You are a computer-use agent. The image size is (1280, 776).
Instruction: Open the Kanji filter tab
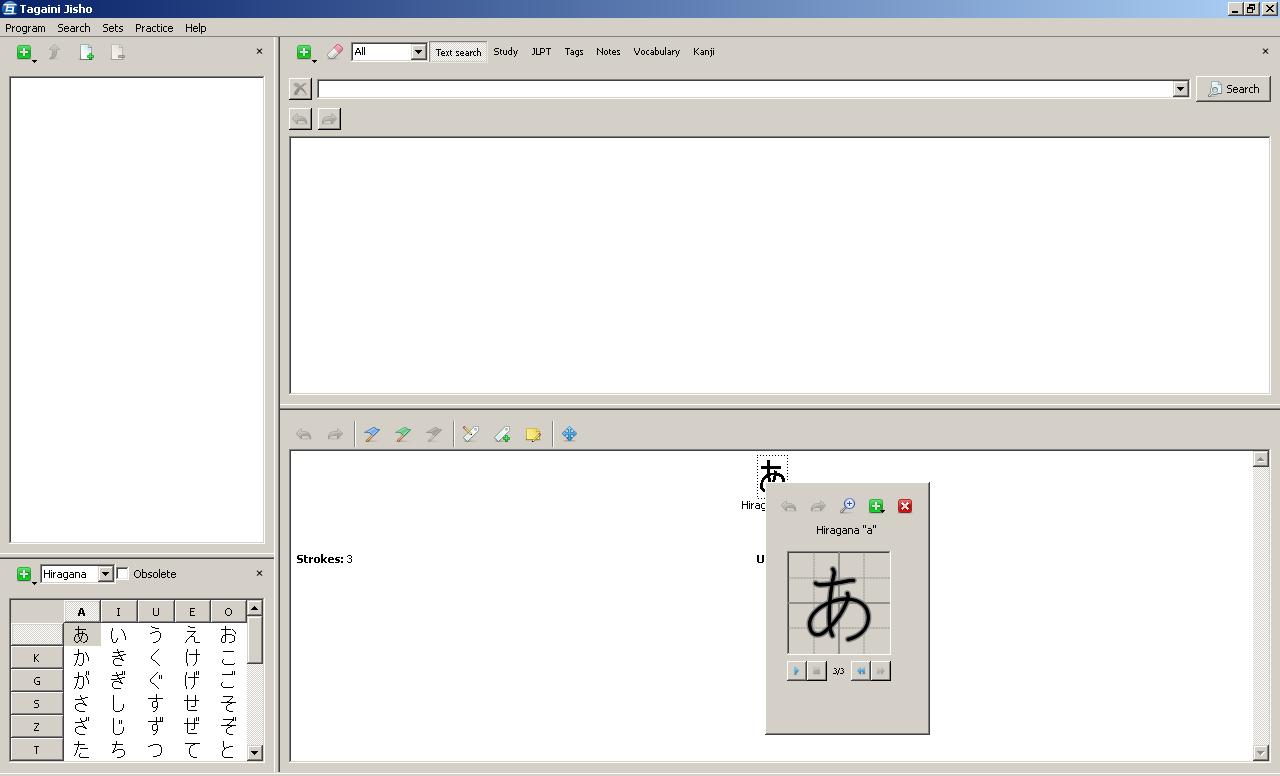point(704,52)
